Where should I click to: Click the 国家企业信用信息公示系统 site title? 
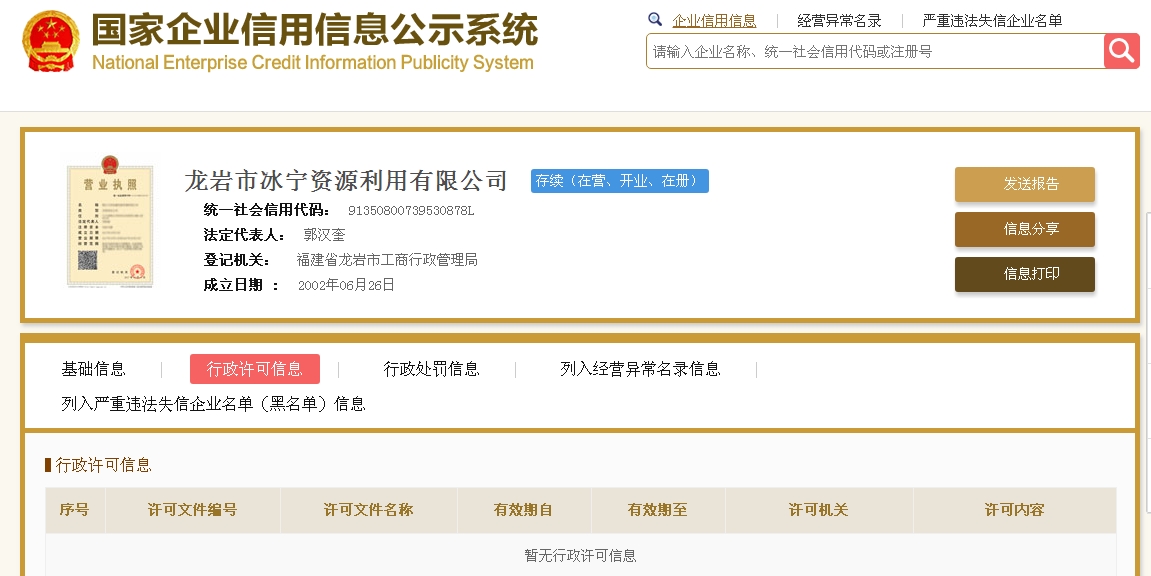pyautogui.click(x=315, y=30)
